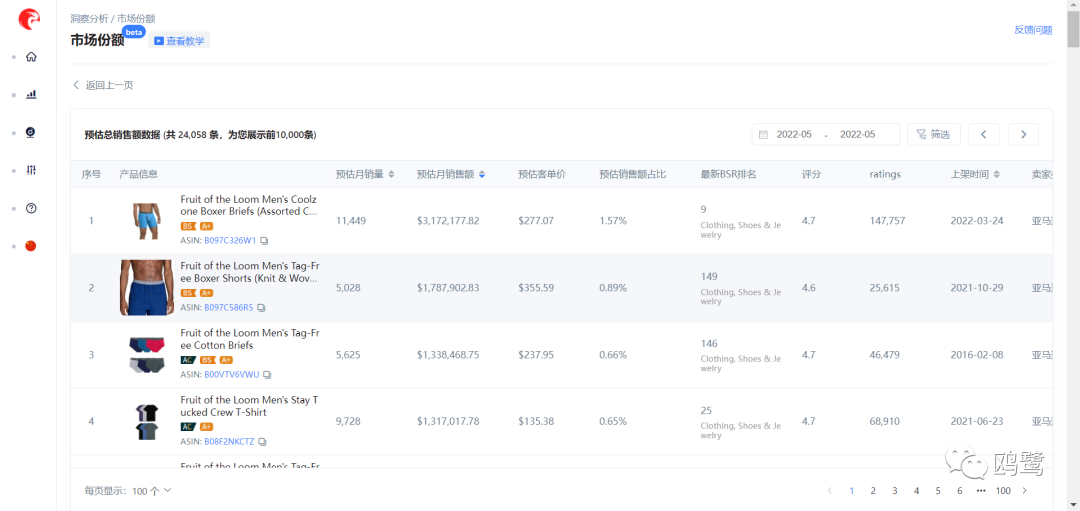This screenshot has width=1080, height=511.
Task: Go to page 100
Action: point(1003,491)
